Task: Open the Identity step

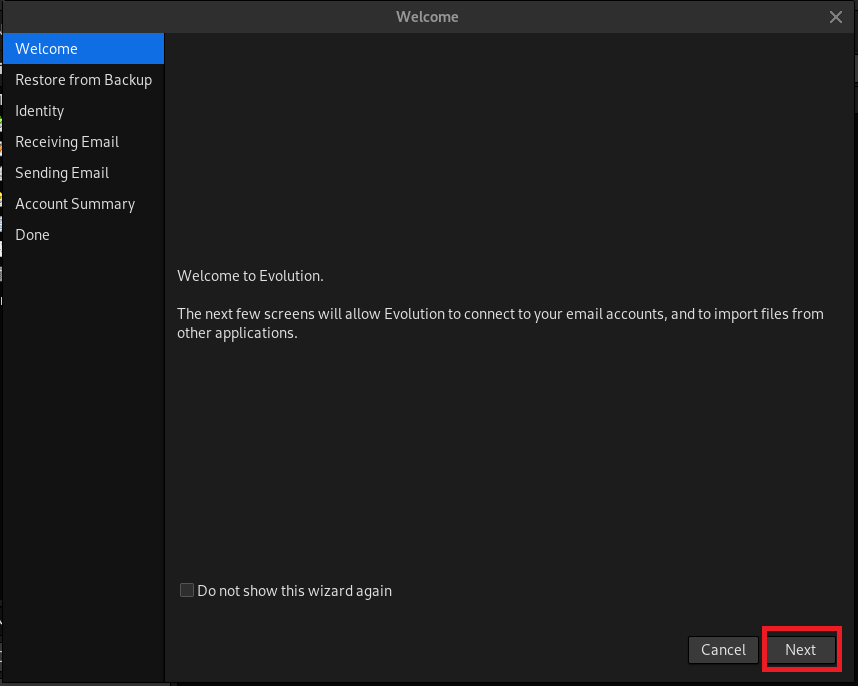Action: pos(84,111)
